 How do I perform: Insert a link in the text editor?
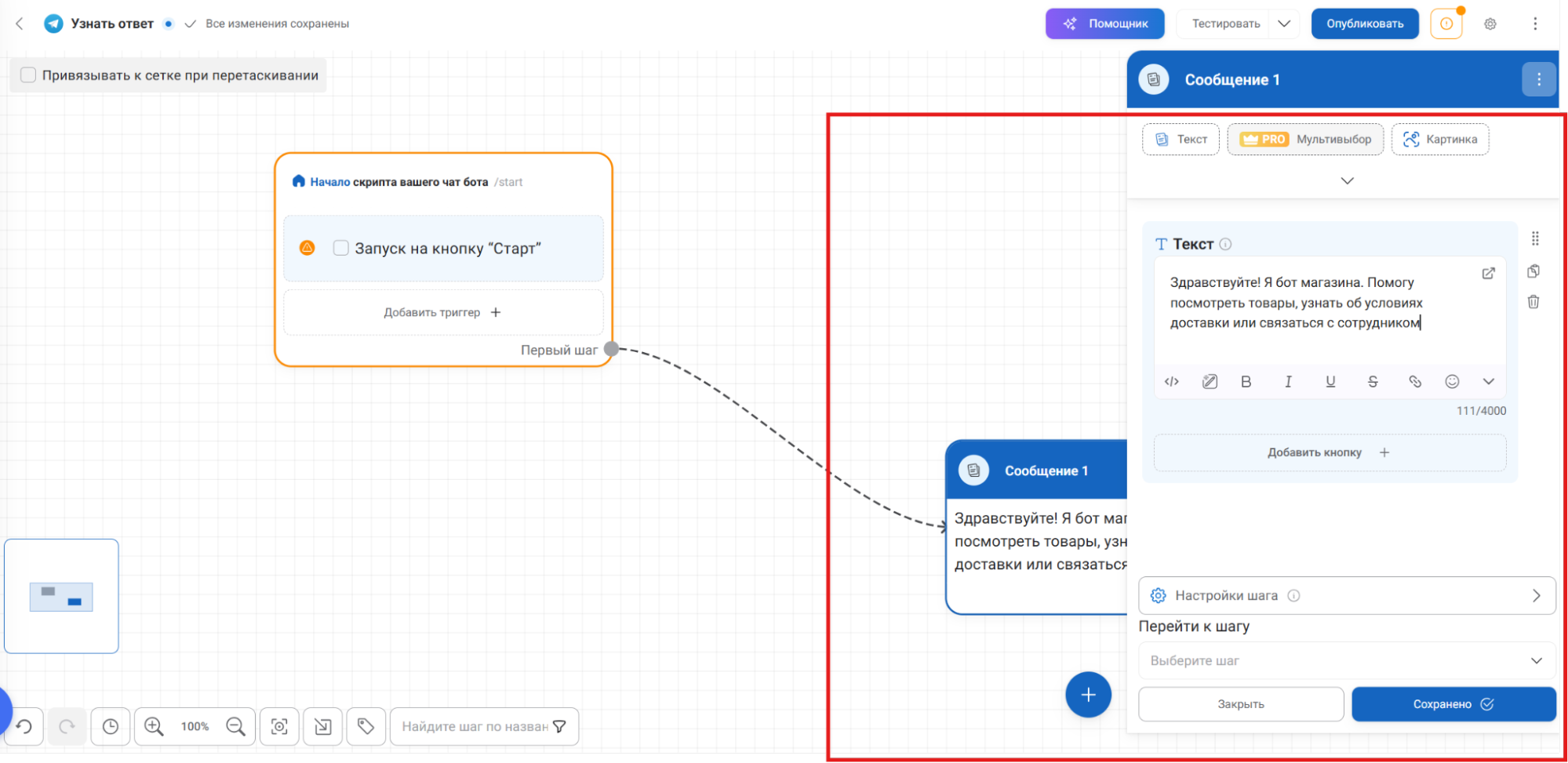point(1415,382)
